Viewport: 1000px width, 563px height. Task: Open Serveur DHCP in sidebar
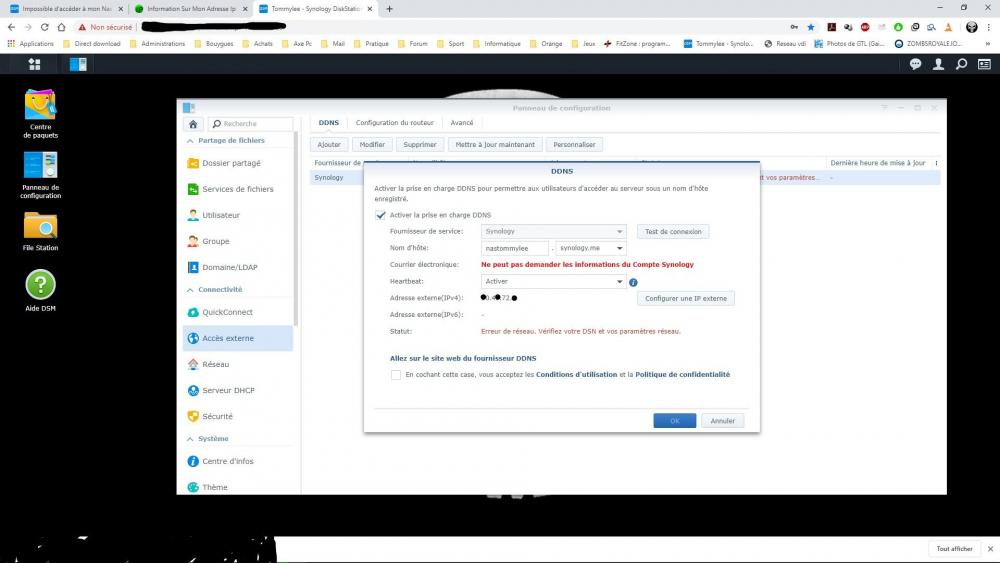(238, 391)
